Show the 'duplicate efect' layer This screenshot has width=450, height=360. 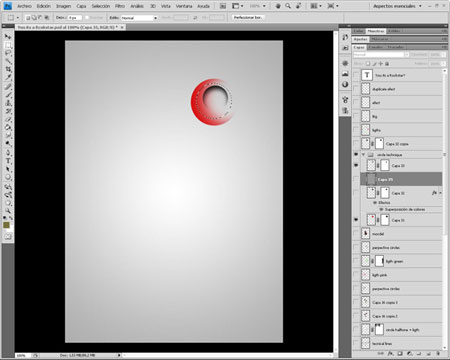pyautogui.click(x=356, y=89)
